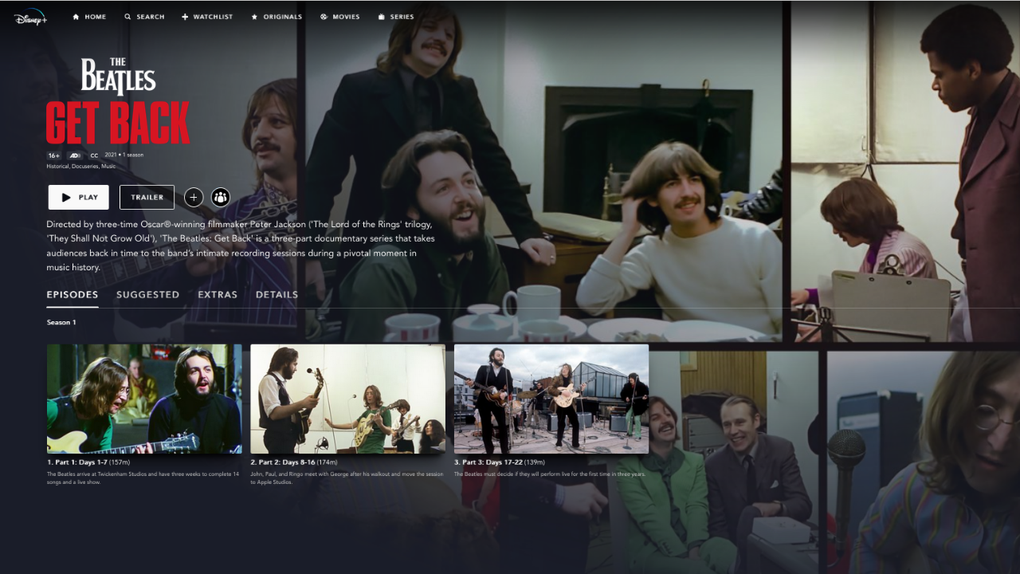Select the Episodes tab

pyautogui.click(x=72, y=295)
